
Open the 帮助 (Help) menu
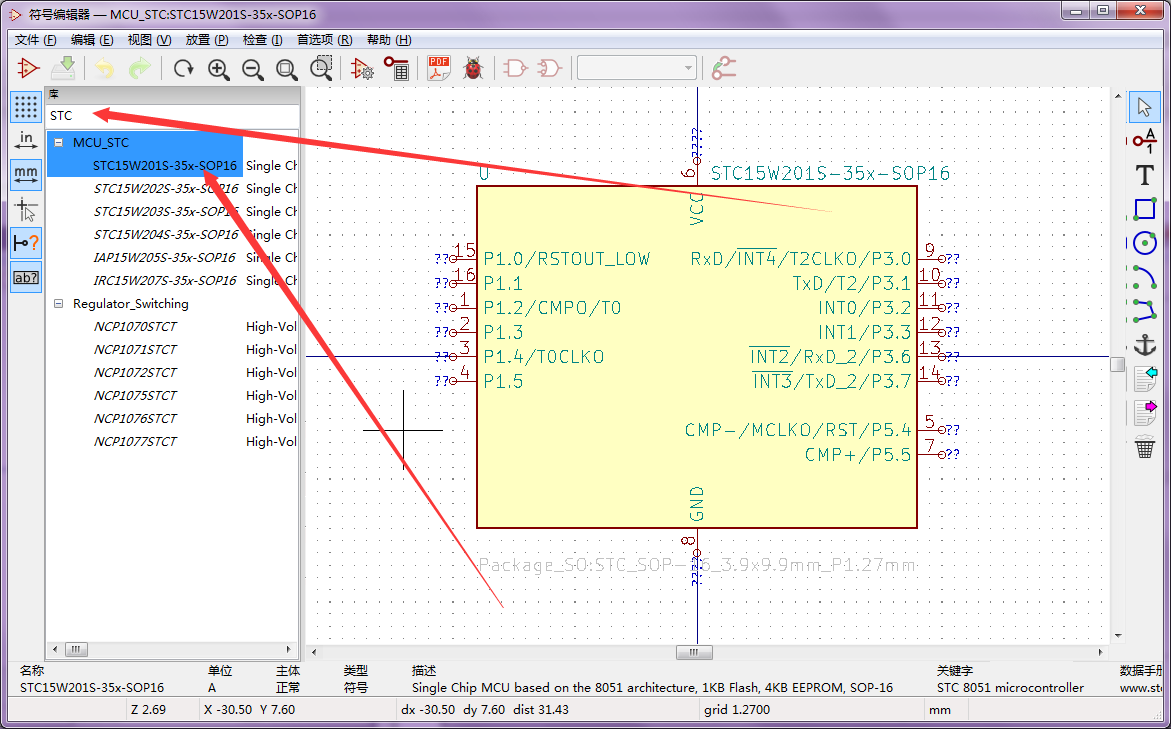point(388,40)
